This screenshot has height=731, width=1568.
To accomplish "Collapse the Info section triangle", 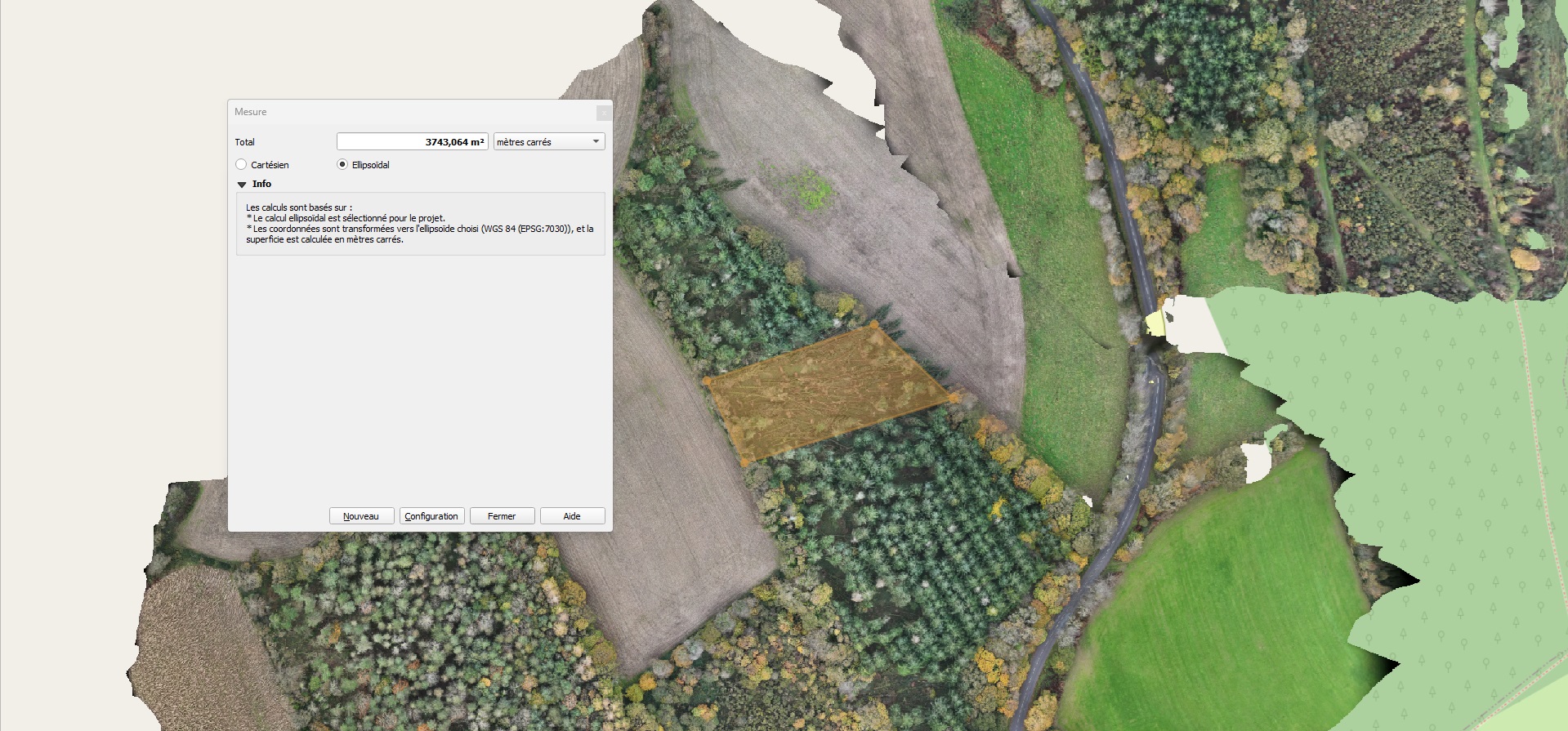I will point(242,185).
